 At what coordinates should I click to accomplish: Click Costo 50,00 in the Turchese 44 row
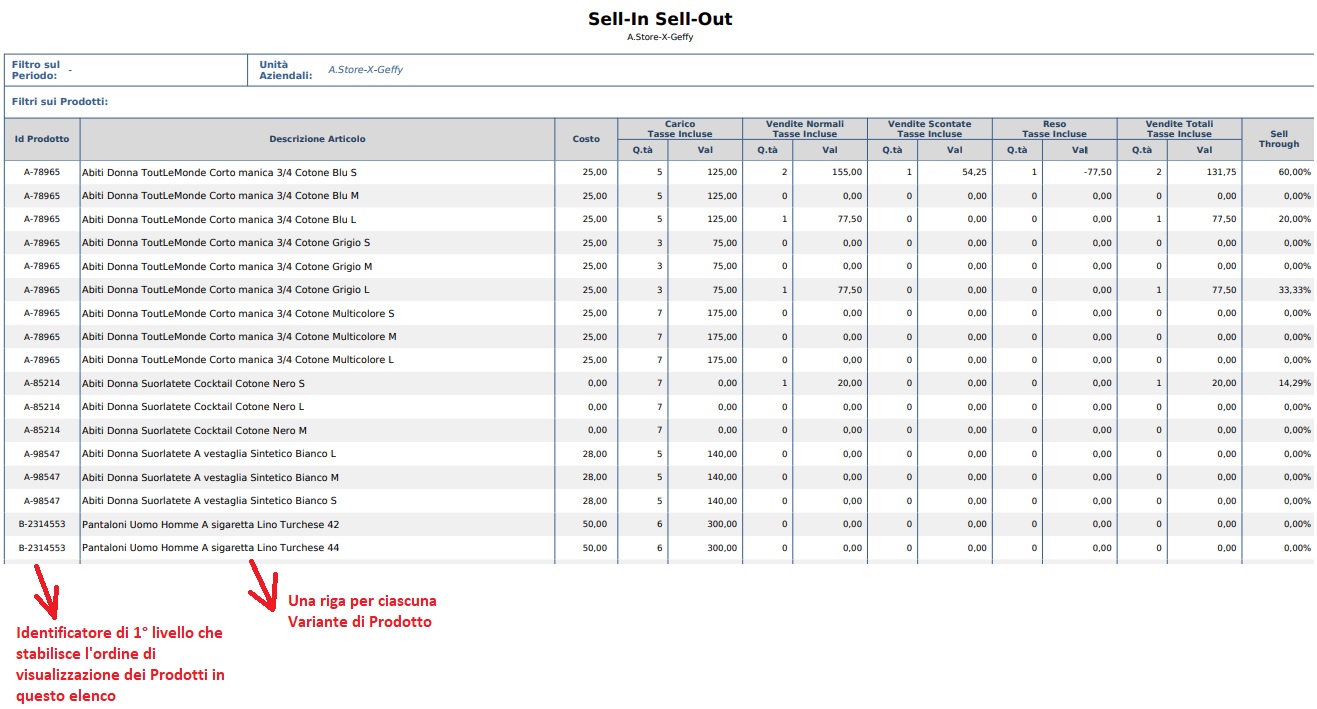595,548
